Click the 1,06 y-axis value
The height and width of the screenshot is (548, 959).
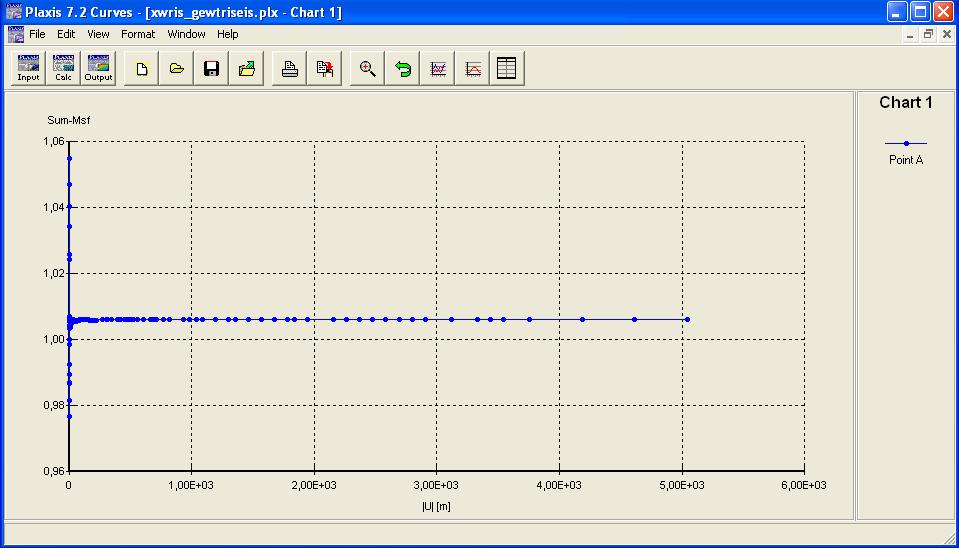(x=53, y=141)
